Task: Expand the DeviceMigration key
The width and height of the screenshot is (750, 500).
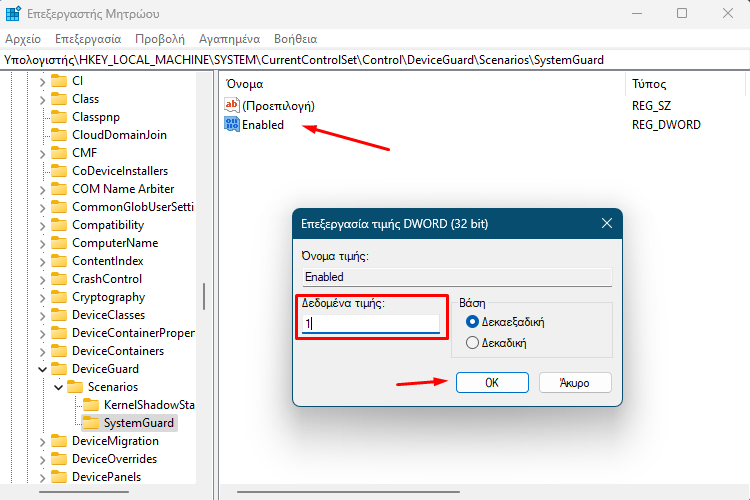Action: tap(42, 442)
